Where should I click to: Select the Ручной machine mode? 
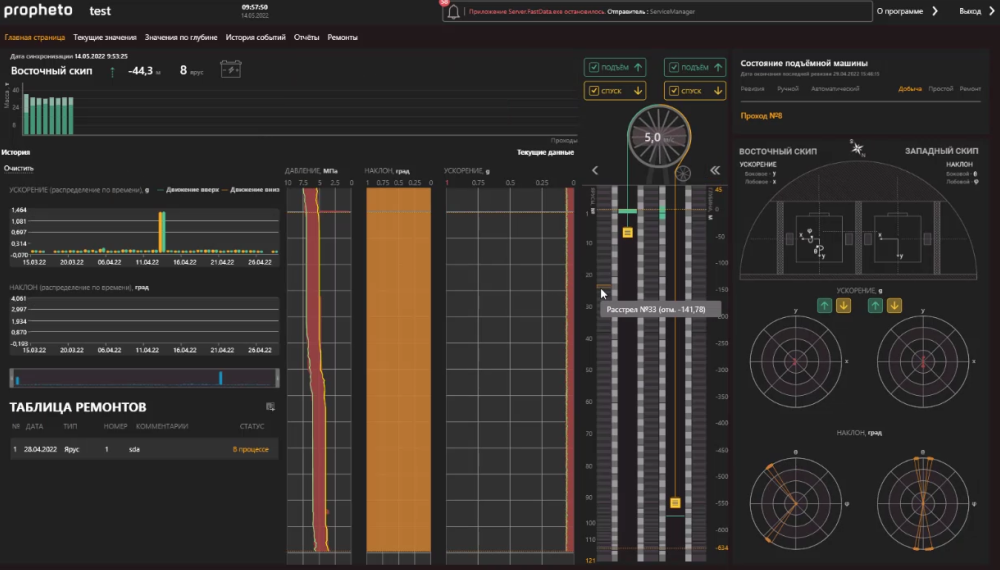[x=788, y=89]
